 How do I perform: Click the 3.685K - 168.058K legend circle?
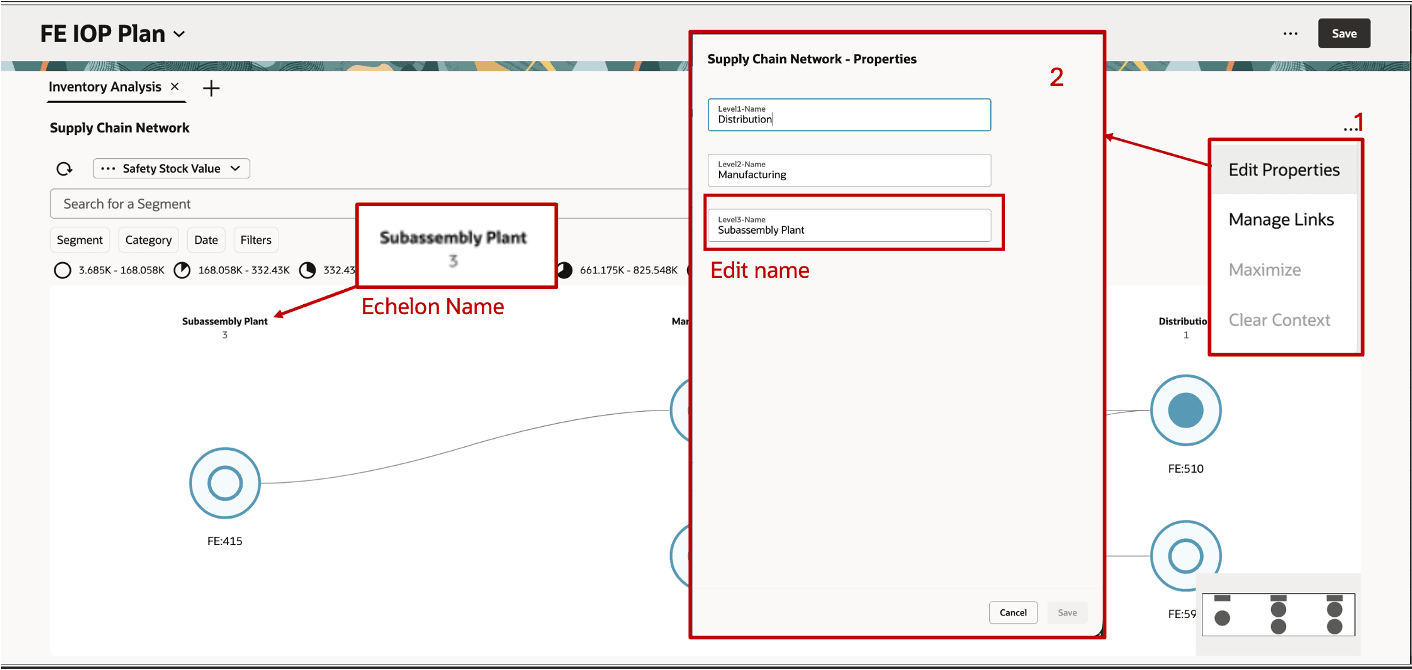click(x=62, y=270)
